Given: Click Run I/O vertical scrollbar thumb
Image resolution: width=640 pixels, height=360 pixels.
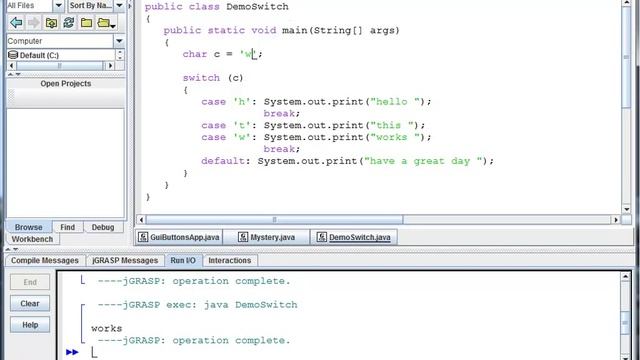Looking at the screenshot, I should point(625,322).
